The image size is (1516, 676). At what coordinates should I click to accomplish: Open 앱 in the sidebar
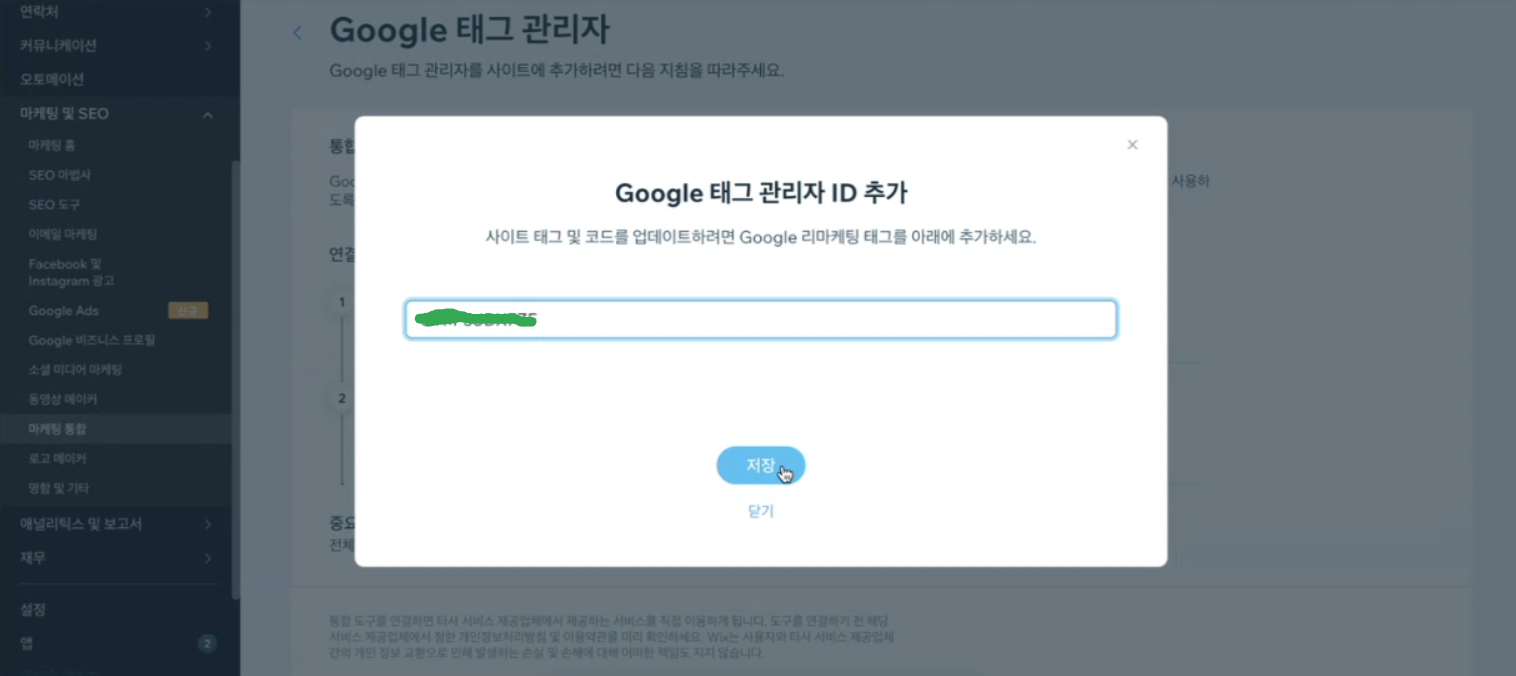[x=26, y=643]
